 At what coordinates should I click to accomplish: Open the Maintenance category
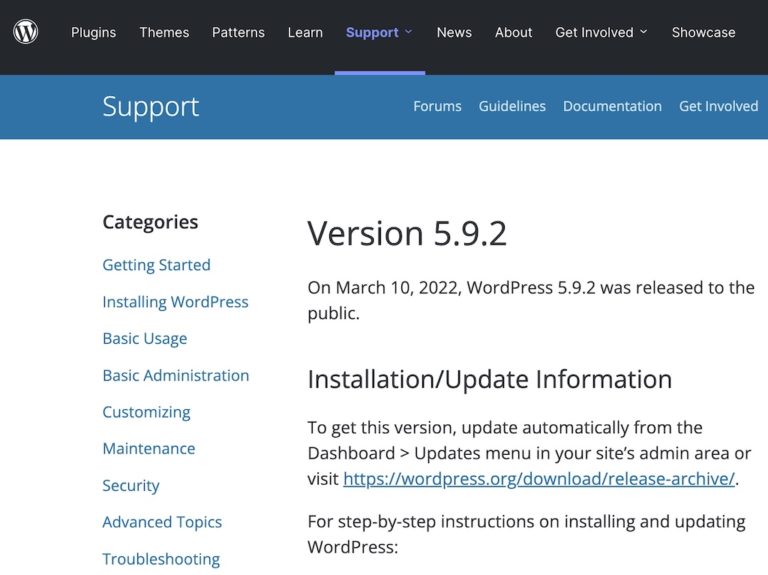(x=149, y=449)
